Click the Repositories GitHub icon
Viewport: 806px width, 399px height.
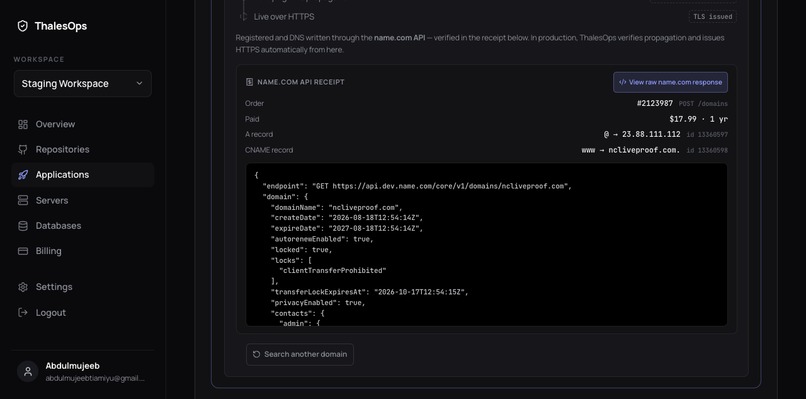pyautogui.click(x=23, y=150)
